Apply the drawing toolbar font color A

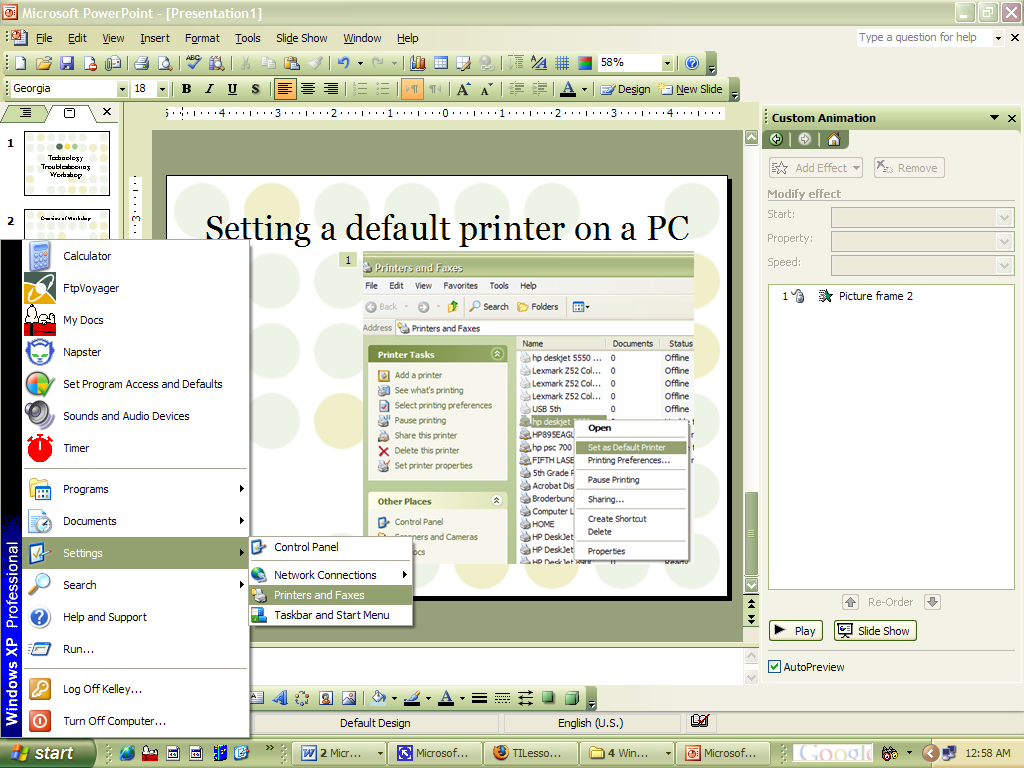[446, 698]
